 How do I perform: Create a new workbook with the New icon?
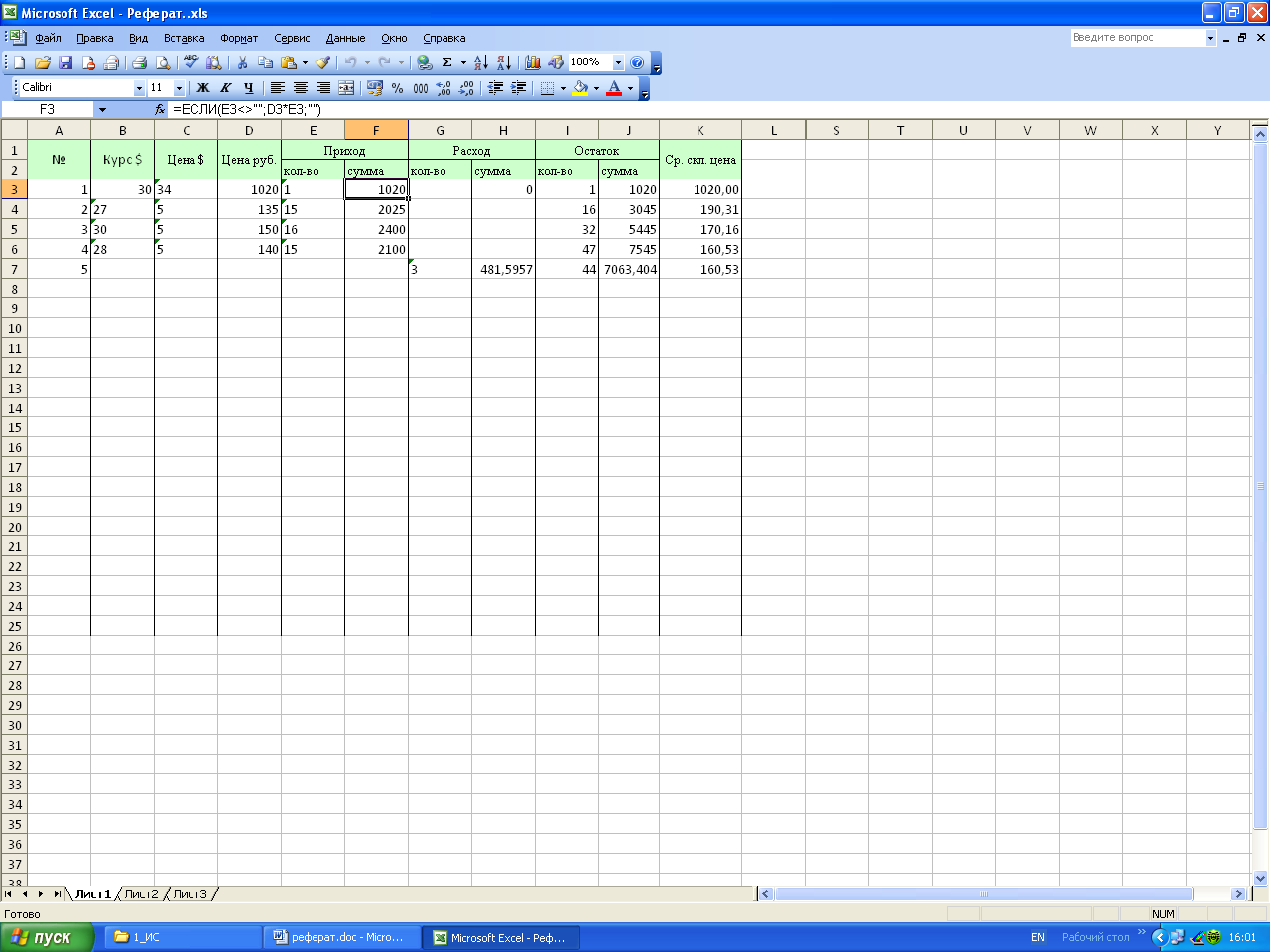tap(19, 62)
